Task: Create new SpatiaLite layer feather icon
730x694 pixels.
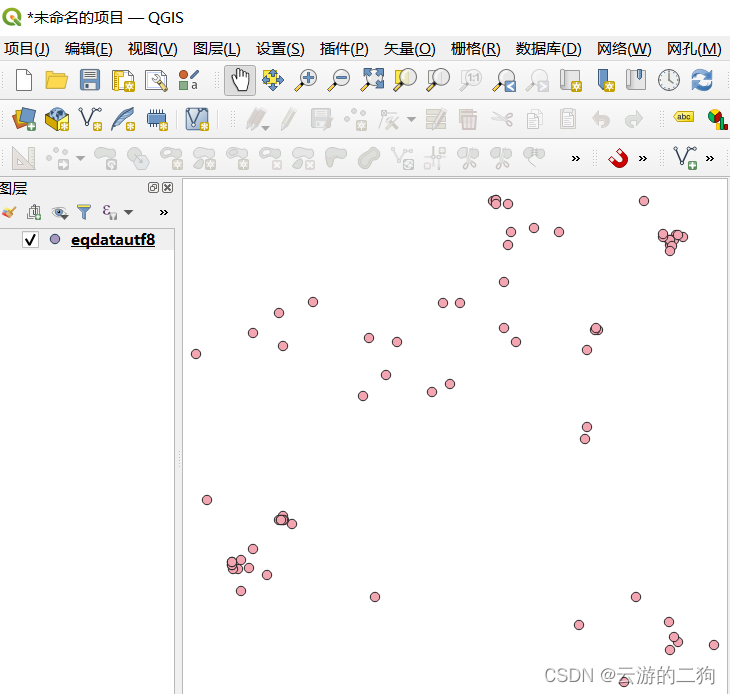Action: tap(123, 119)
